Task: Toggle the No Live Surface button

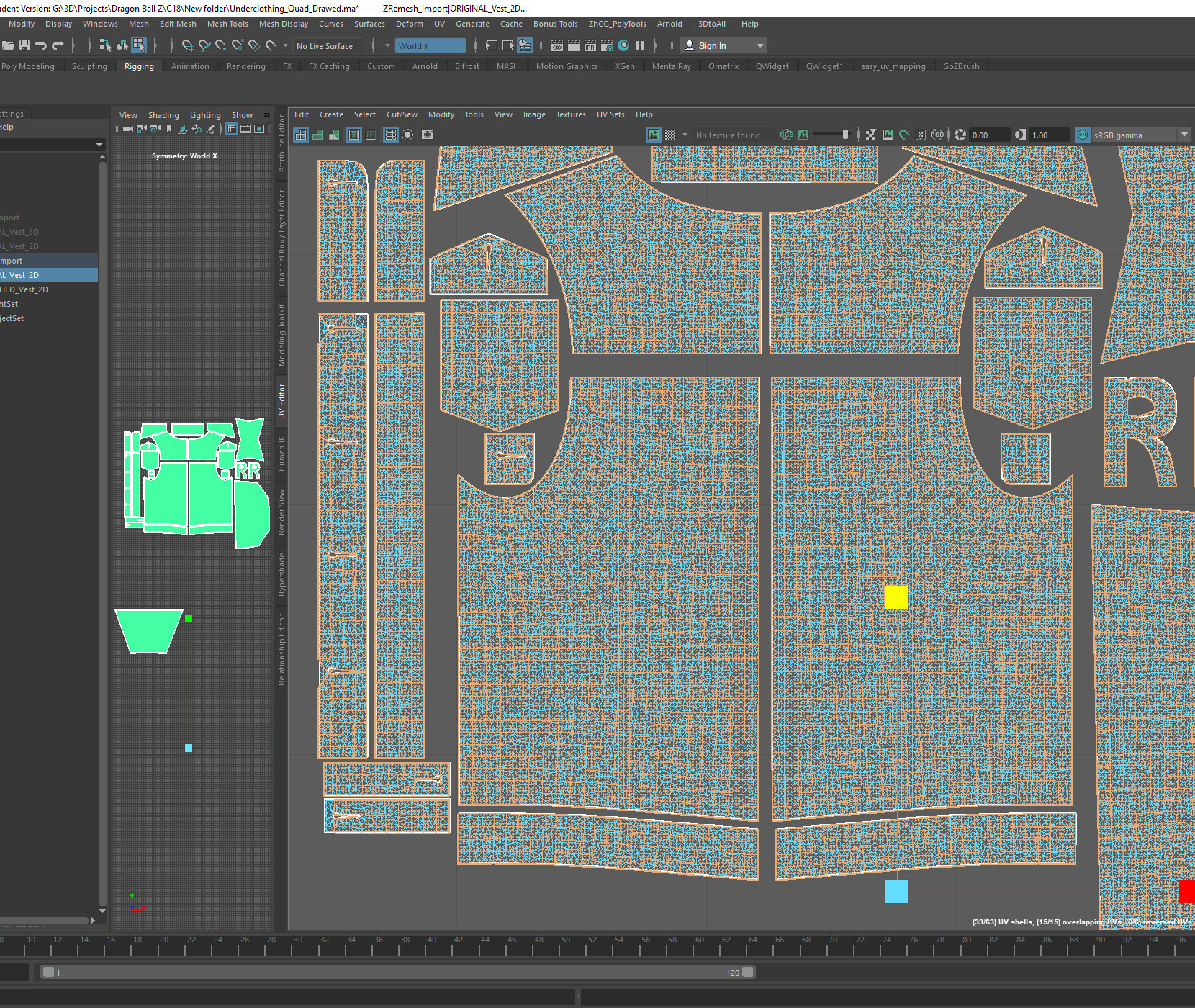Action: (x=328, y=45)
